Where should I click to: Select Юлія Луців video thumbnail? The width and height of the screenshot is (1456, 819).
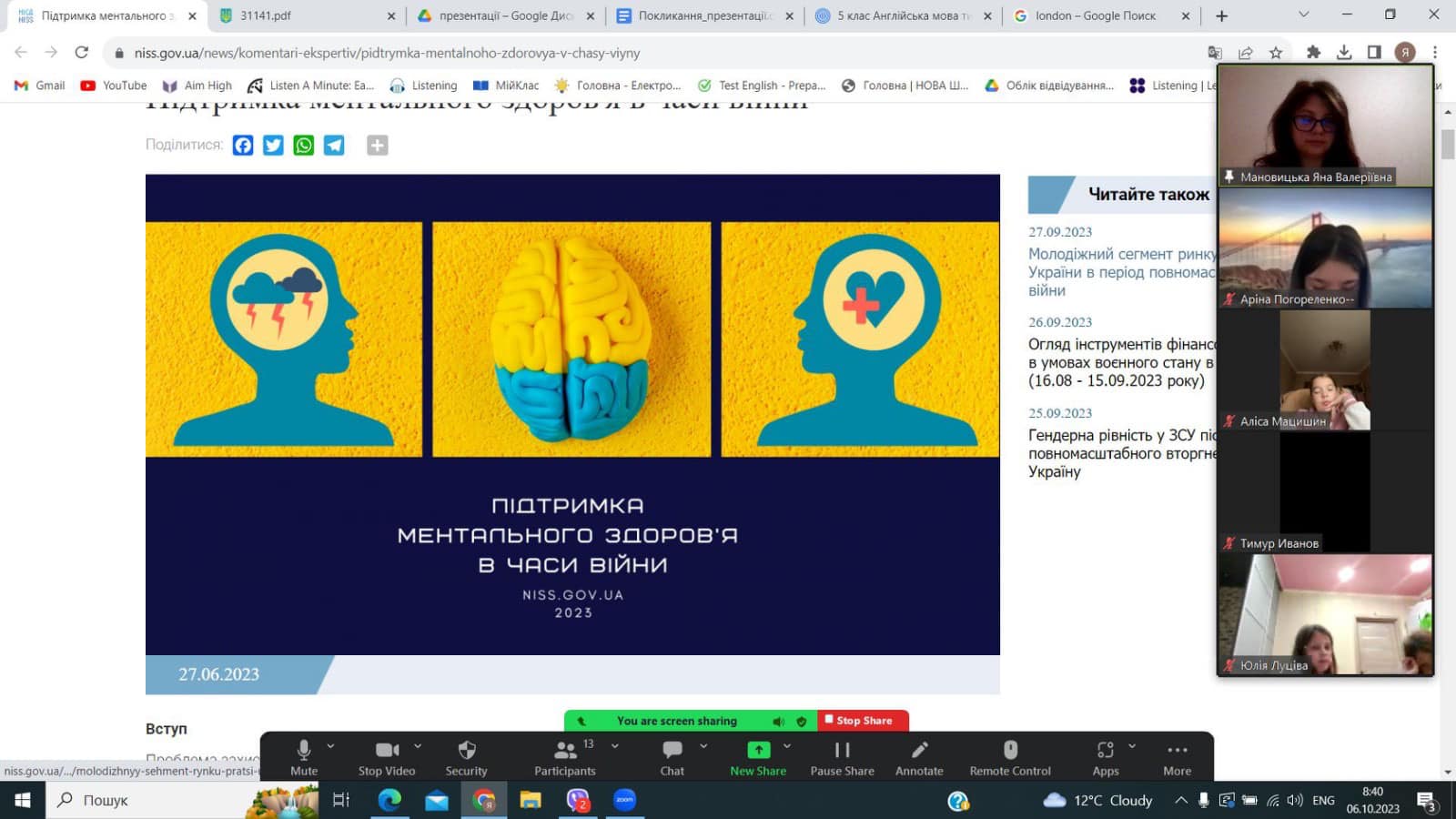(x=1325, y=614)
